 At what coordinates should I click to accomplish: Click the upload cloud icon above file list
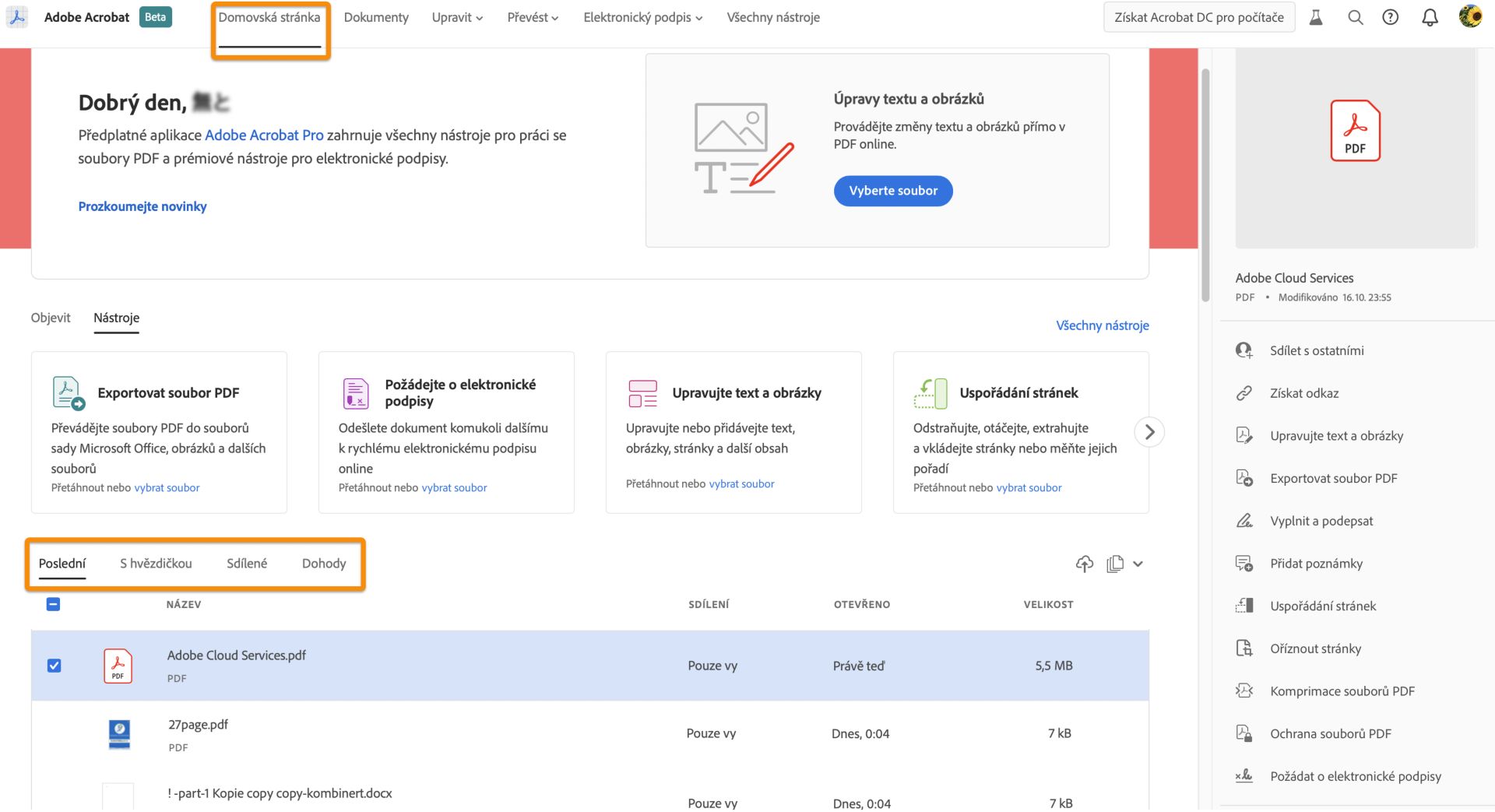tap(1085, 564)
